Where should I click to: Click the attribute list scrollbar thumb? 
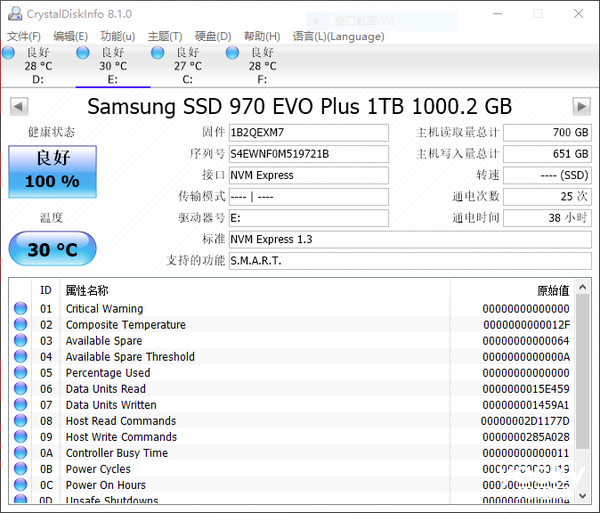[x=583, y=372]
